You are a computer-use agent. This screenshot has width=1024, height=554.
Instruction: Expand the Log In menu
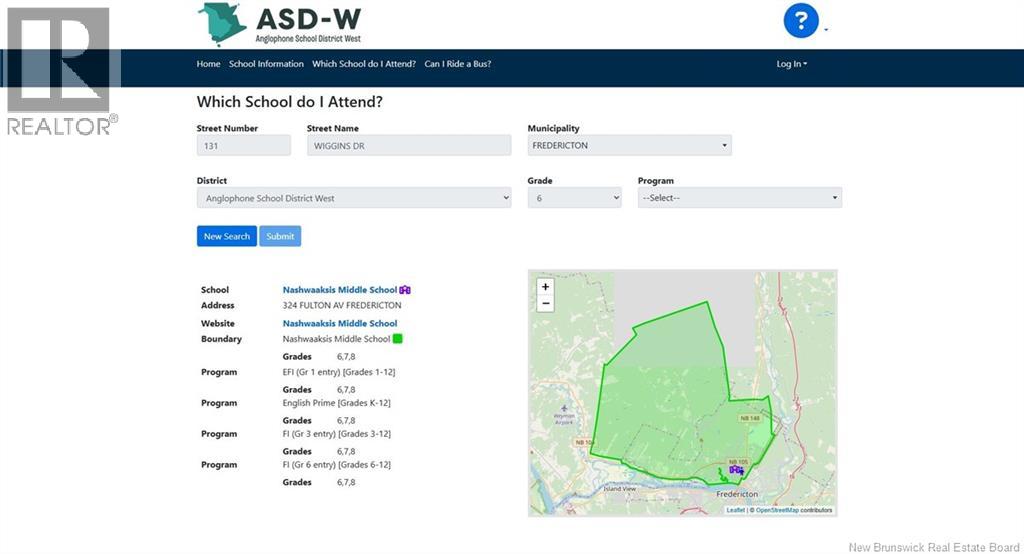791,64
